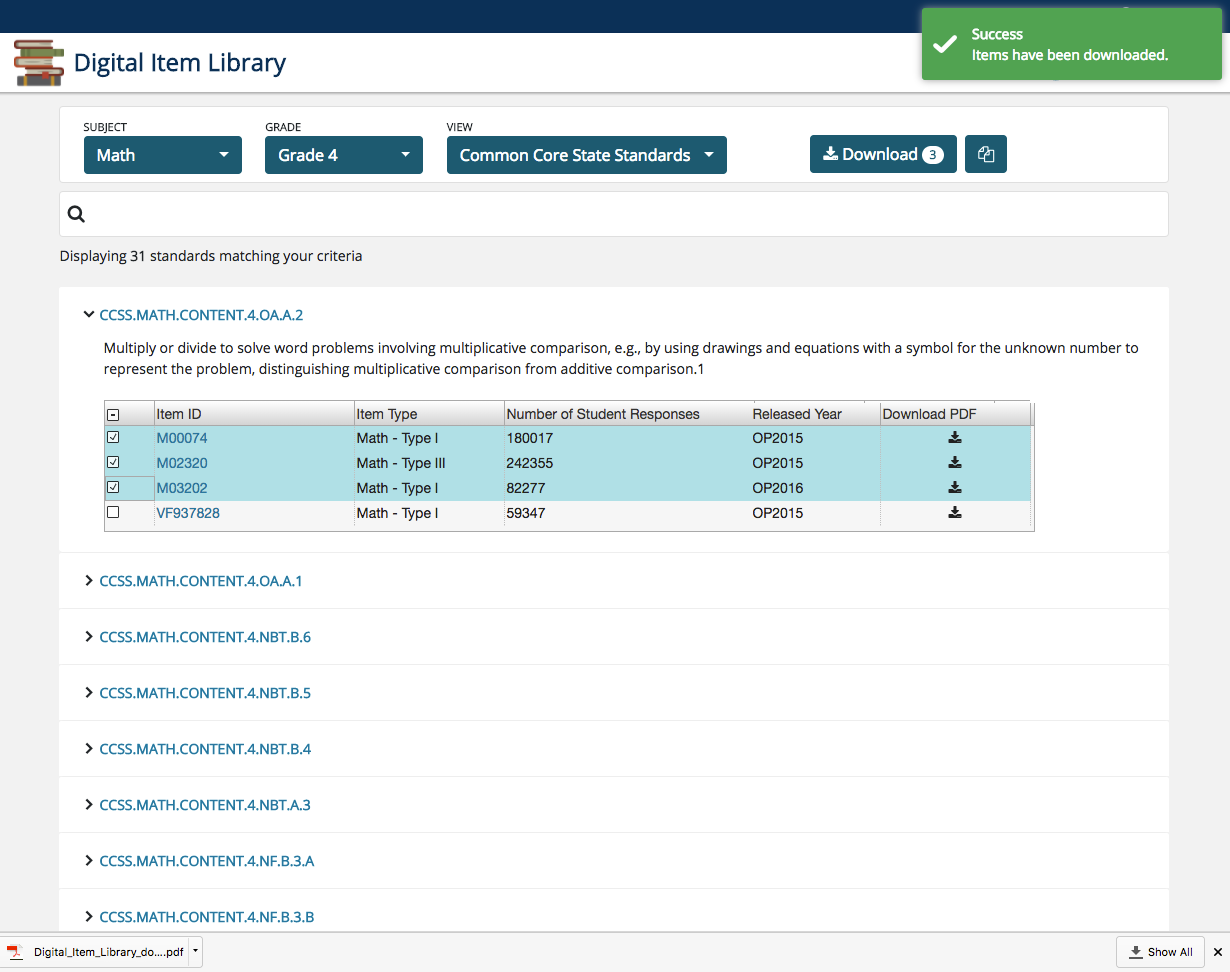The height and width of the screenshot is (972, 1230).
Task: Click into the standards search field
Action: click(614, 213)
